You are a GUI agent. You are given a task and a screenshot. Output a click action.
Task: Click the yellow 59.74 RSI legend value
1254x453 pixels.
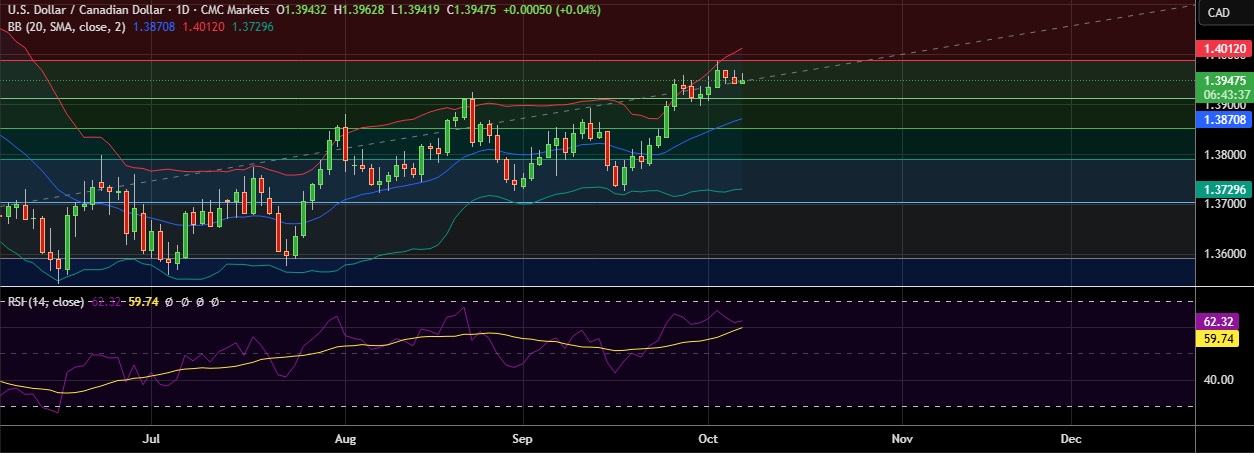(x=144, y=300)
